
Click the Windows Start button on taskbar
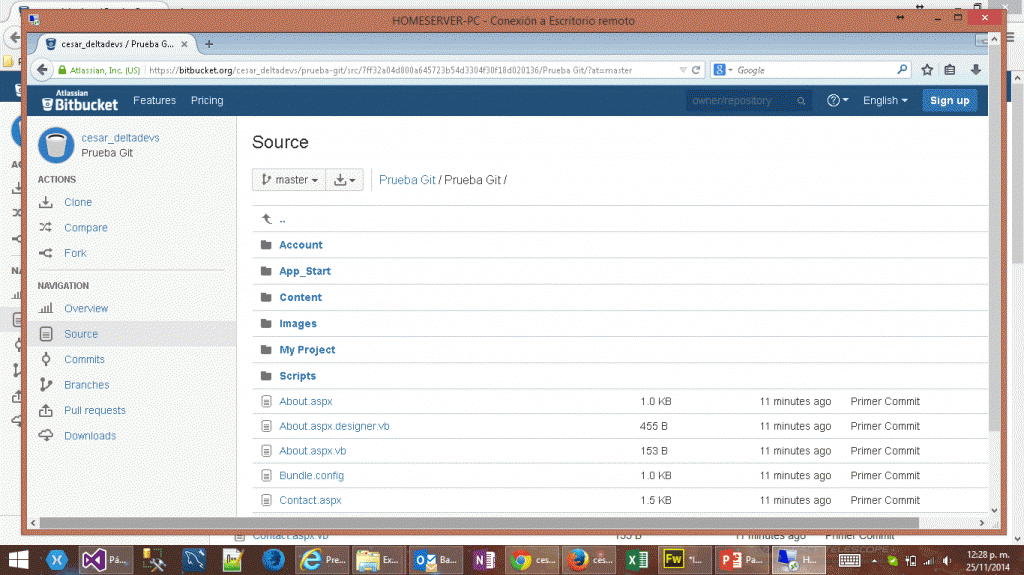18,560
